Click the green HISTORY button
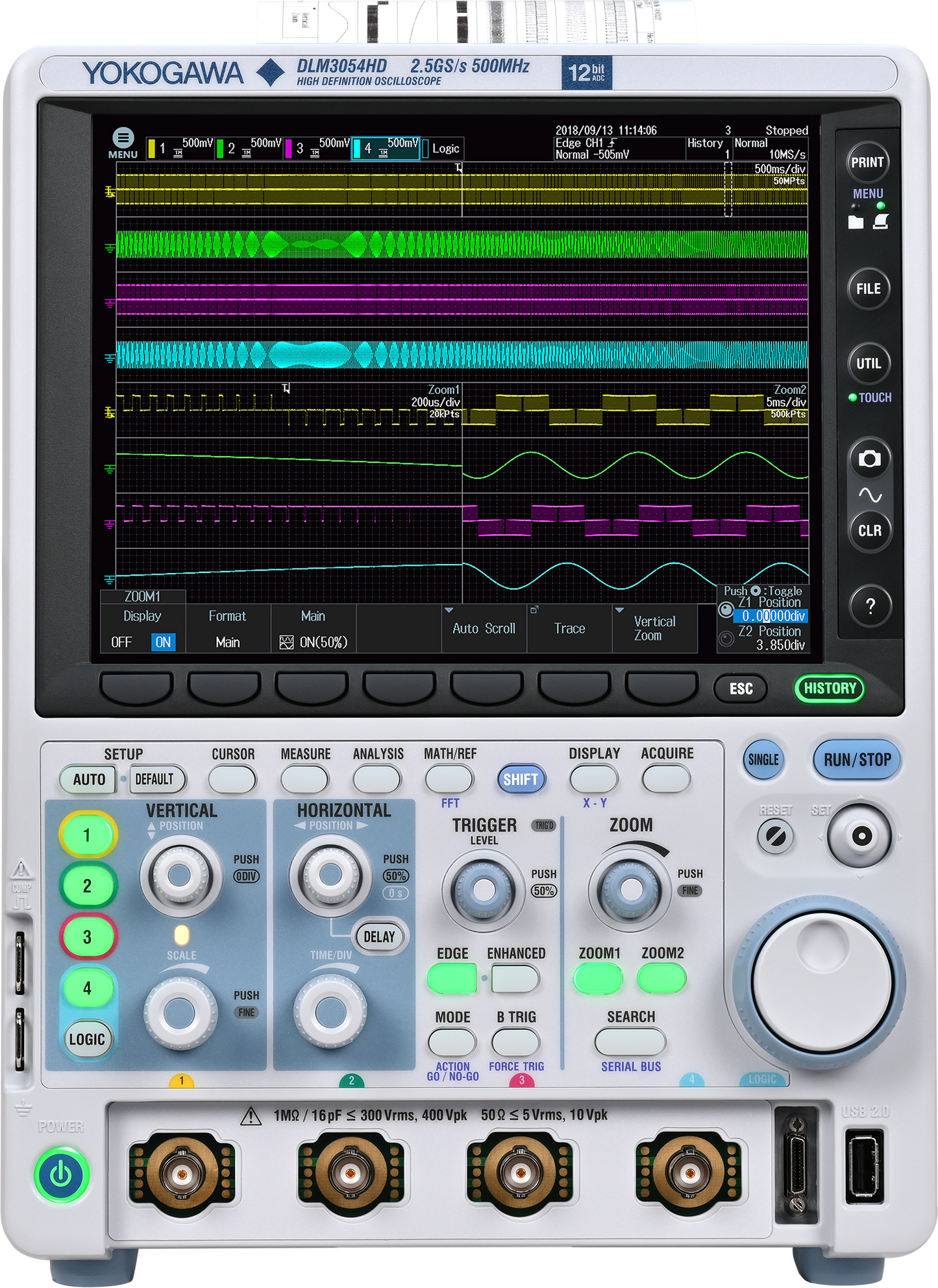 (830, 688)
